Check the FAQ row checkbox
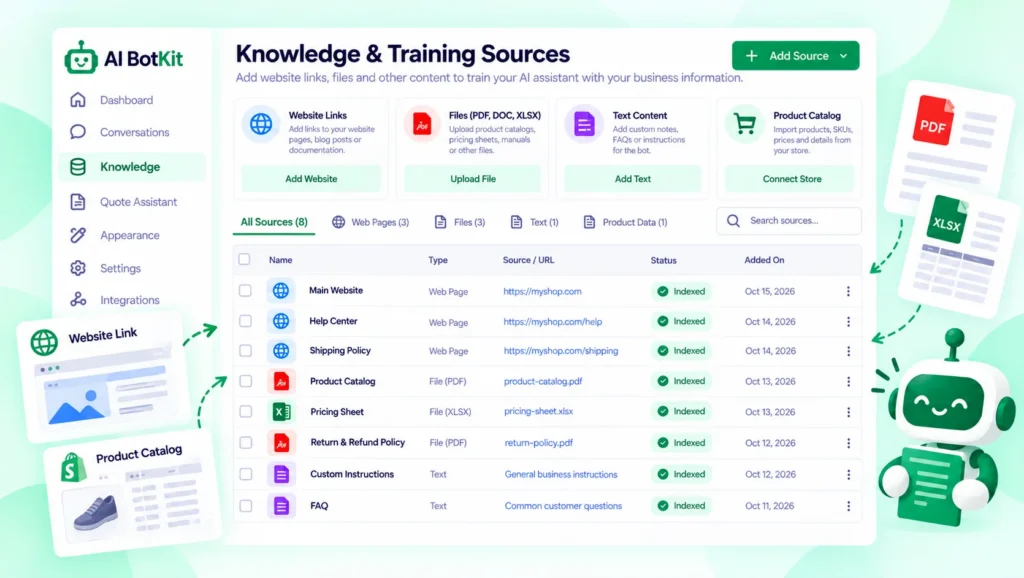Viewport: 1024px width, 578px height. [x=246, y=506]
